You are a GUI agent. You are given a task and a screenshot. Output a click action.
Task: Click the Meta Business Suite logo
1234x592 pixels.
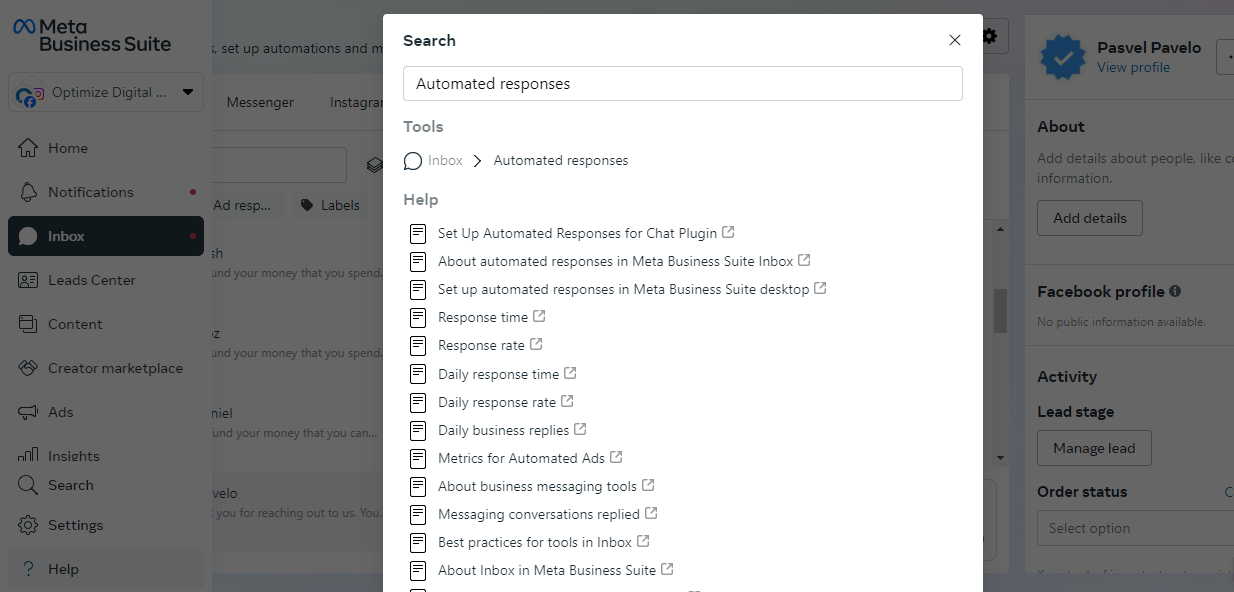tap(92, 35)
